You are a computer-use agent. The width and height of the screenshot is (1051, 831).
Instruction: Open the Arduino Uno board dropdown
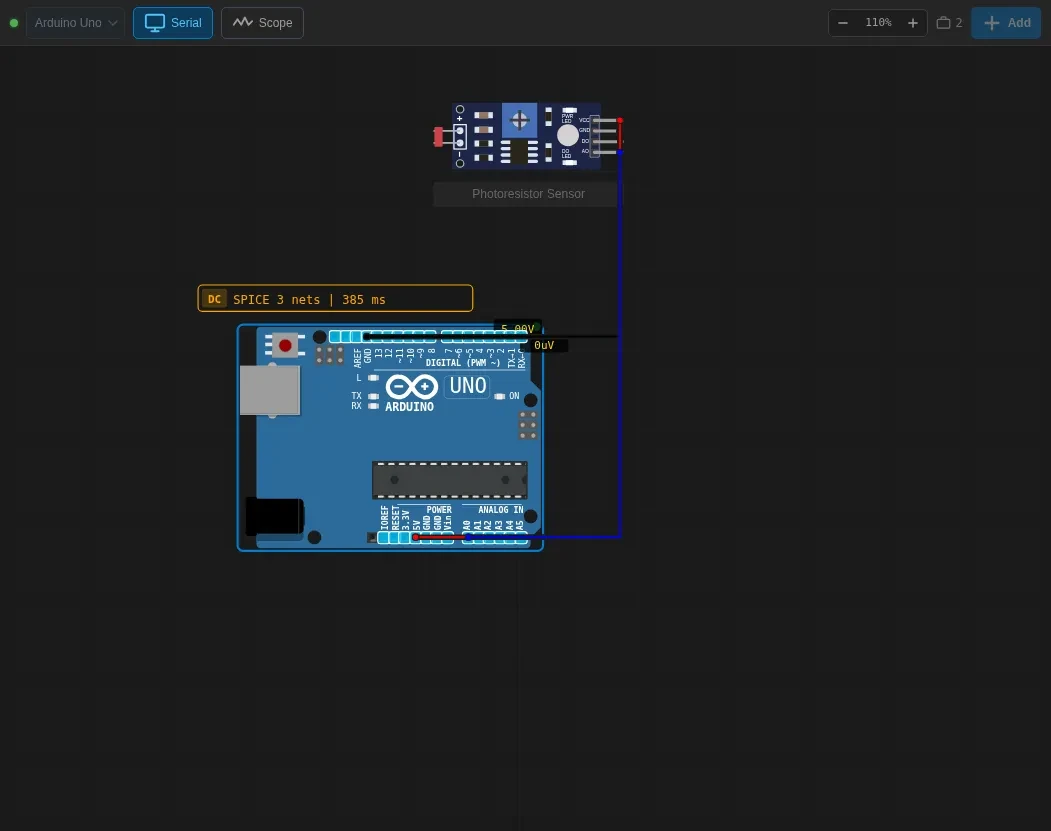(x=75, y=23)
